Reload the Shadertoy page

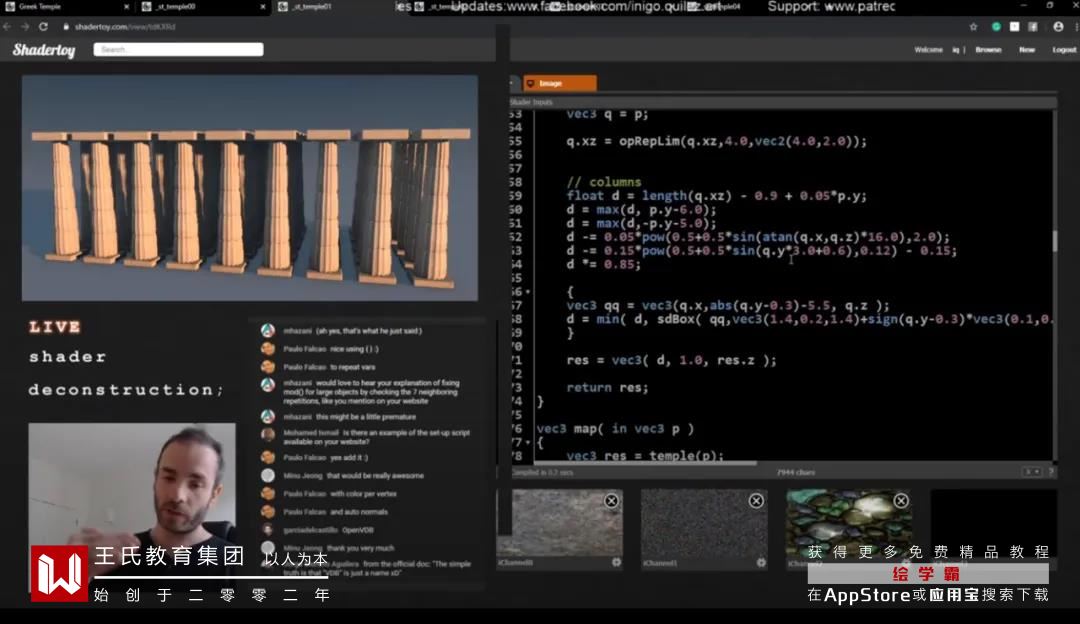[x=43, y=26]
